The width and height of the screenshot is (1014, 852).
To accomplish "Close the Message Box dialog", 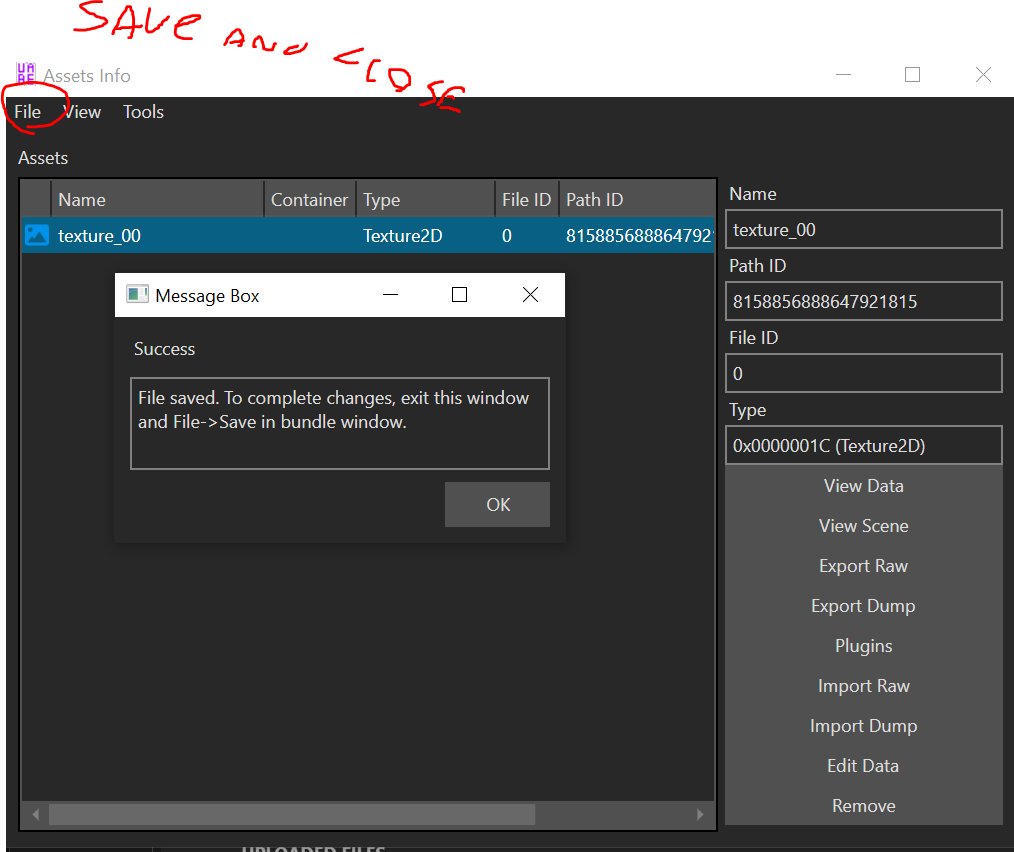I will (530, 295).
